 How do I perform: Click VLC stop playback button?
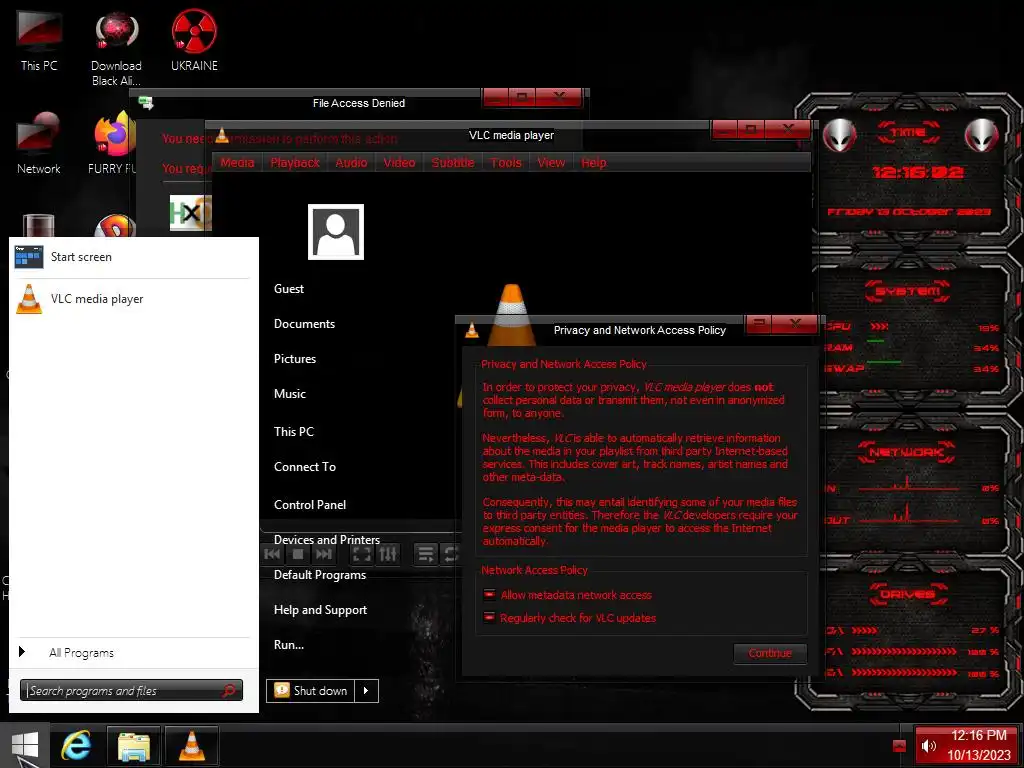click(x=298, y=554)
